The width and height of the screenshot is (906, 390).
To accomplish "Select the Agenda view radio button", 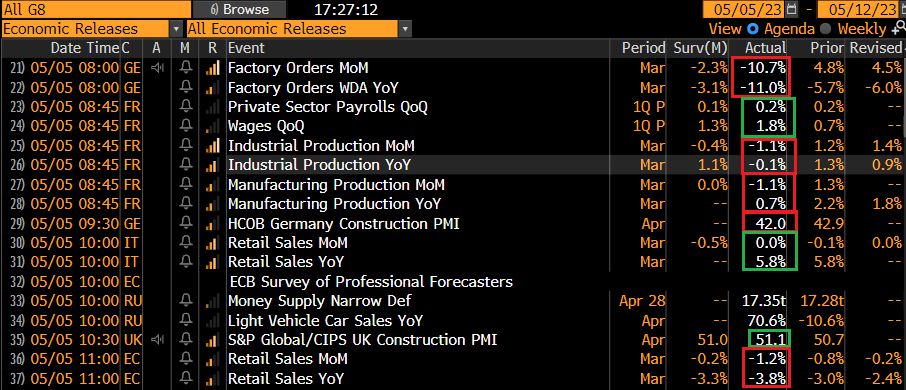I will tap(752, 28).
